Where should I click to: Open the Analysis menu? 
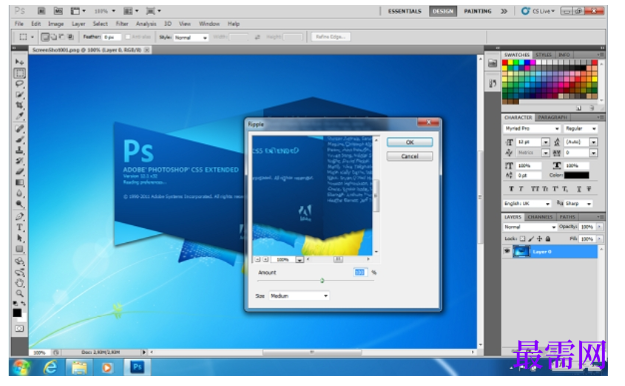click(146, 24)
